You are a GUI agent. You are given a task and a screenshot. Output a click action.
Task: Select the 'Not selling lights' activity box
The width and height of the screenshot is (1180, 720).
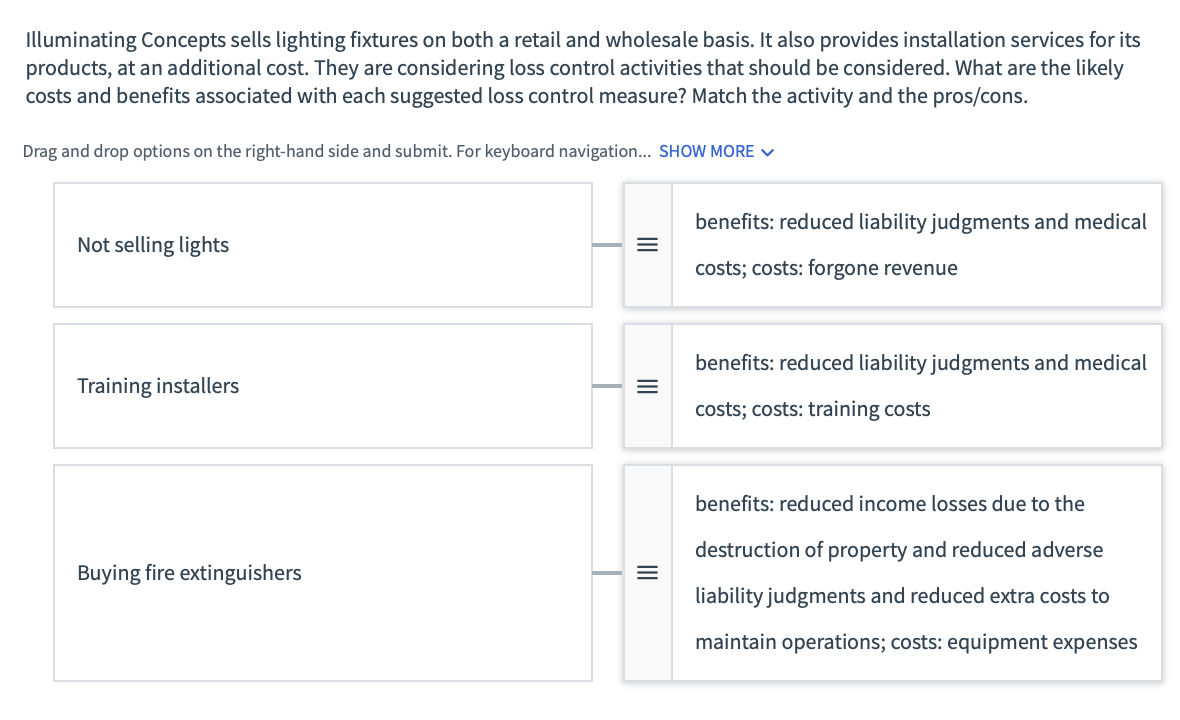[x=322, y=245]
